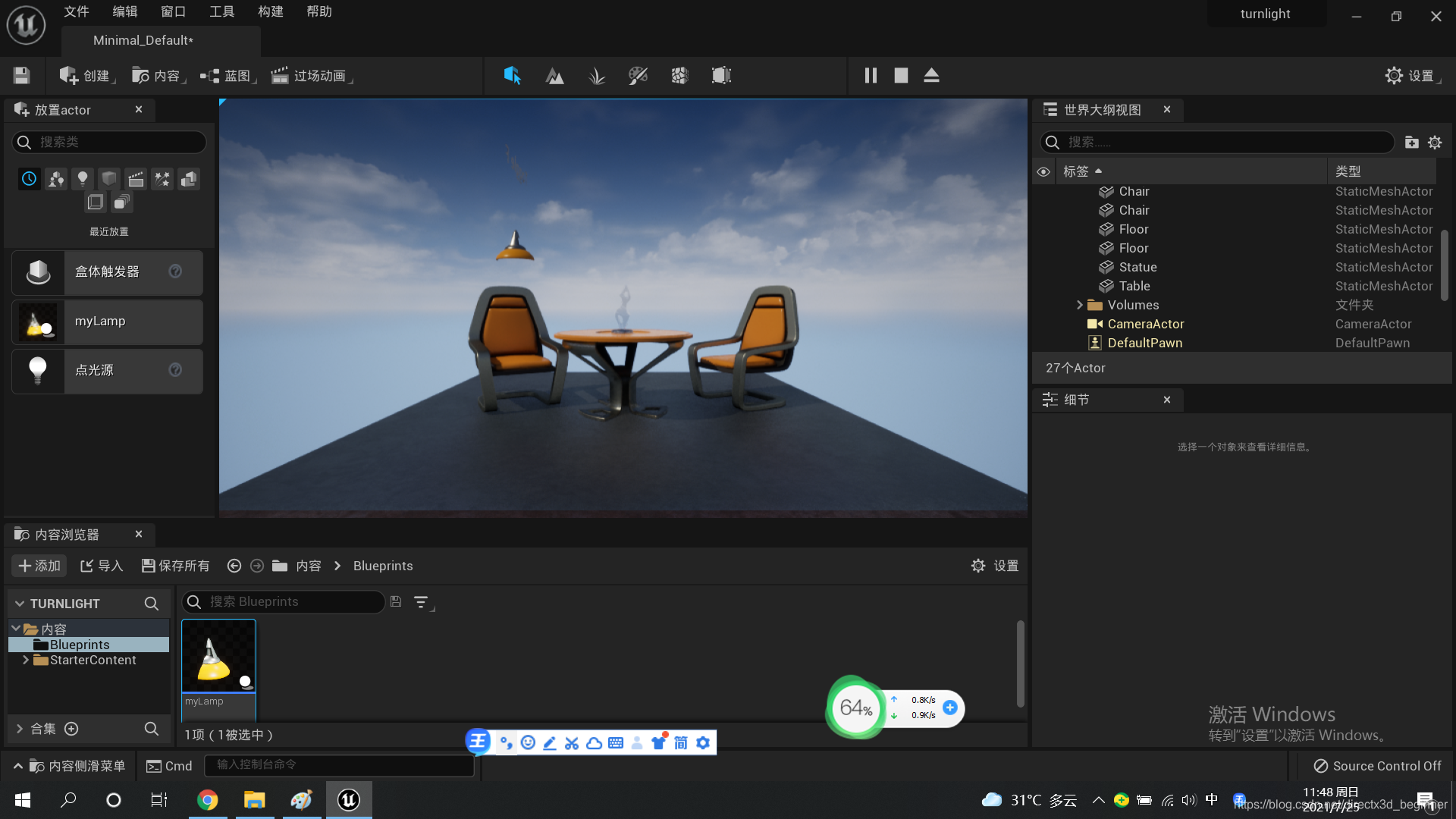Click Save All in Content Browser
1456x819 pixels.
(175, 566)
